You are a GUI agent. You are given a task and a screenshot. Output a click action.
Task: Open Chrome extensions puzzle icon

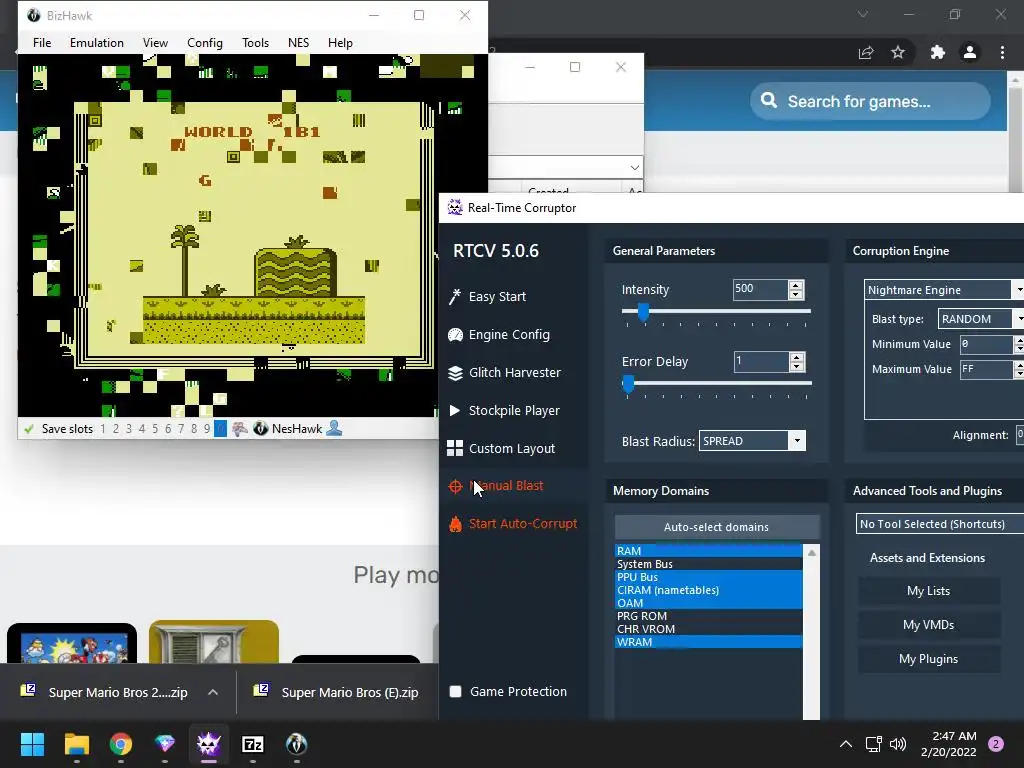938,52
